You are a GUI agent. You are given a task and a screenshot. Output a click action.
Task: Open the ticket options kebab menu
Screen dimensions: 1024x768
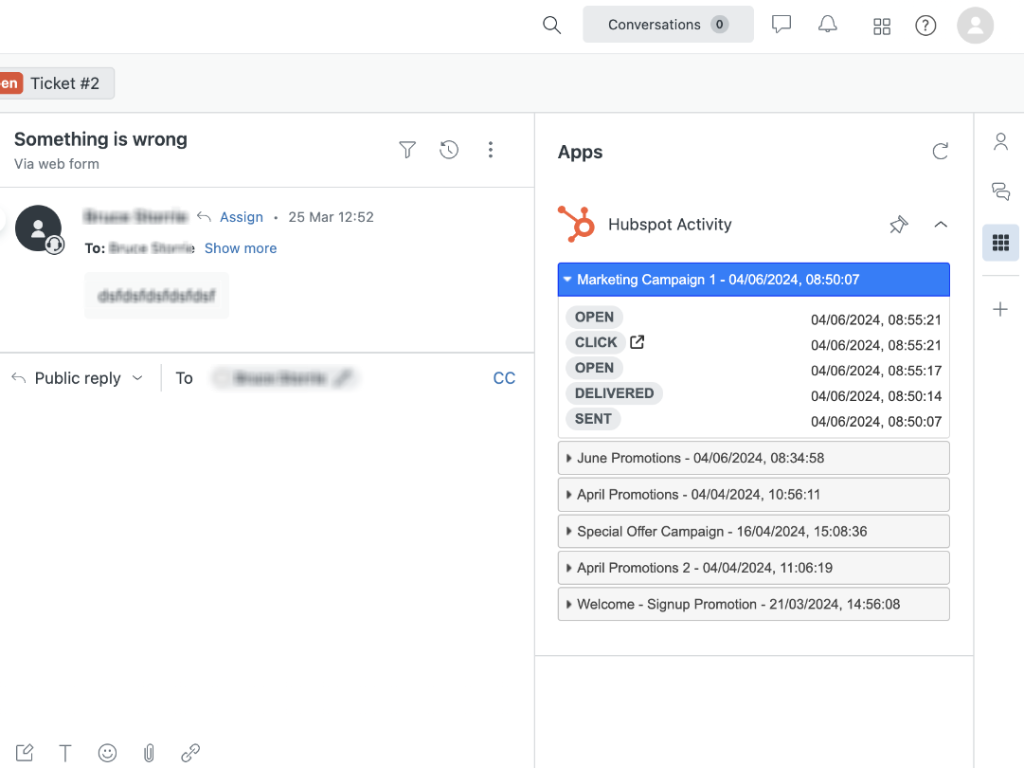(490, 149)
